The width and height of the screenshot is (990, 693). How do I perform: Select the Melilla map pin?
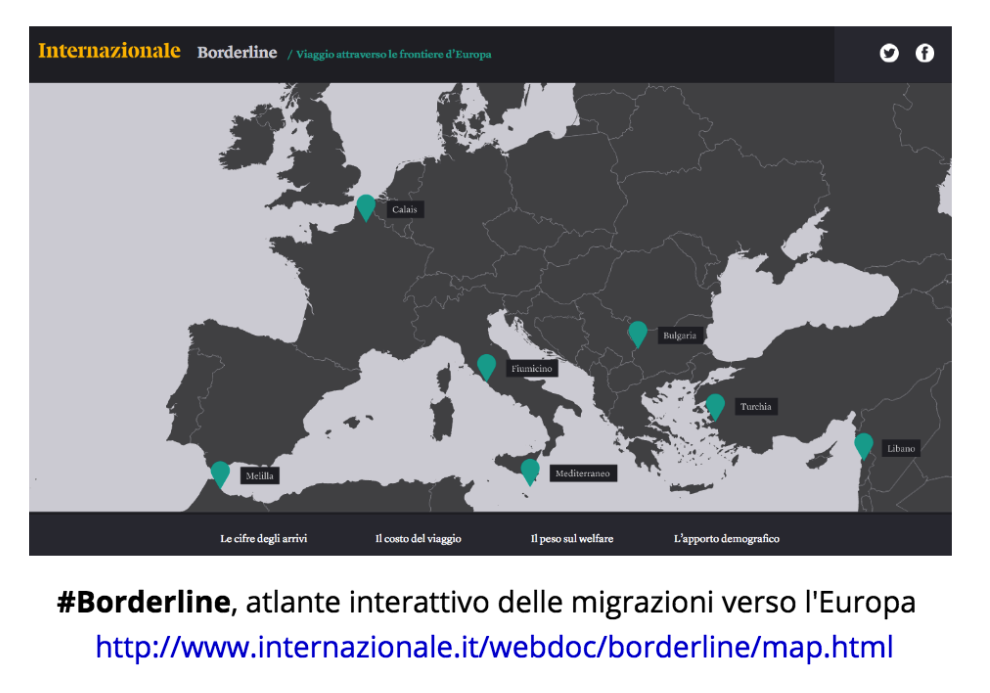[220, 475]
